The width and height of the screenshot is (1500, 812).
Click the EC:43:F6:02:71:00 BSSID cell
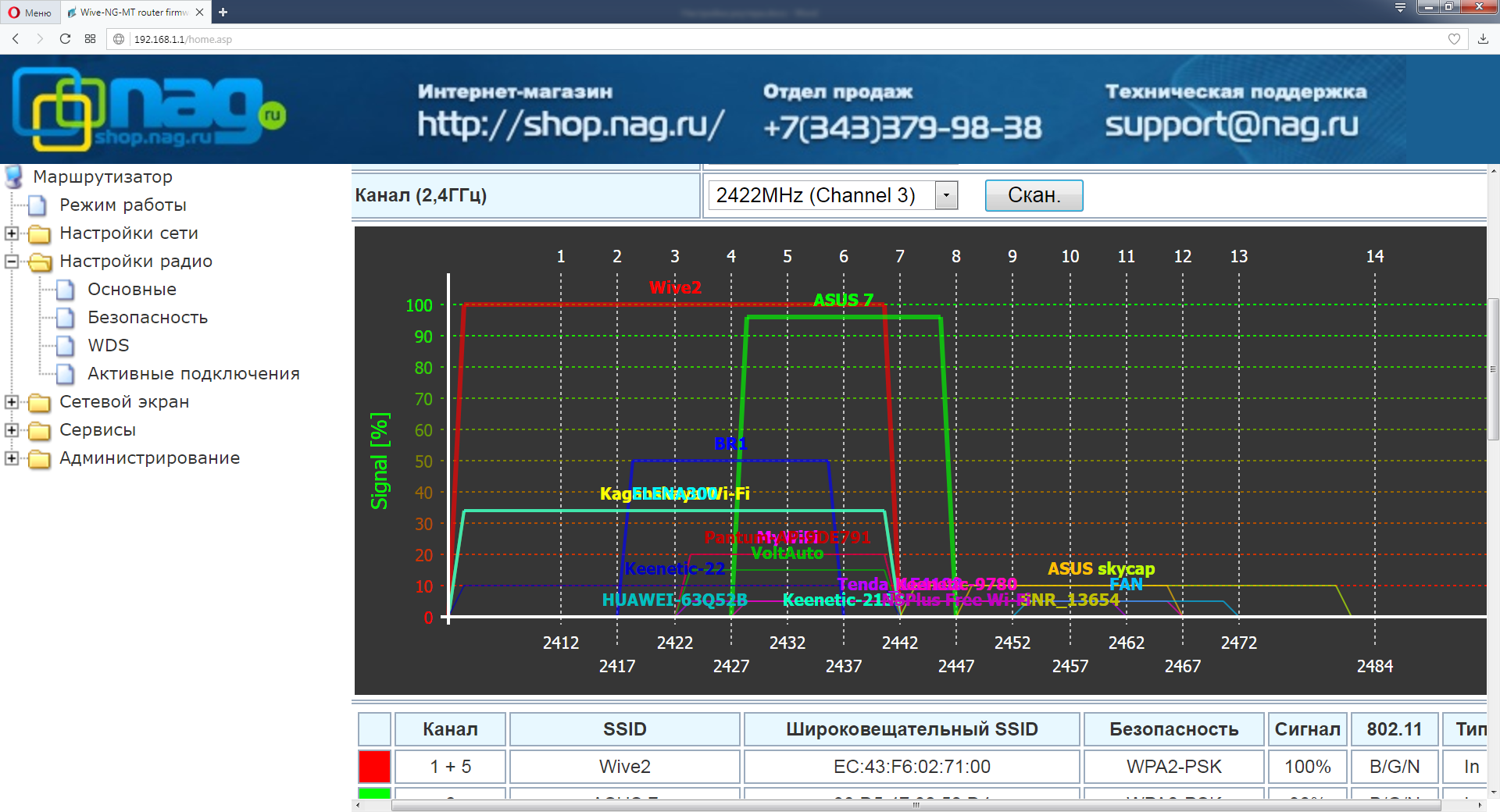pyautogui.click(x=912, y=767)
